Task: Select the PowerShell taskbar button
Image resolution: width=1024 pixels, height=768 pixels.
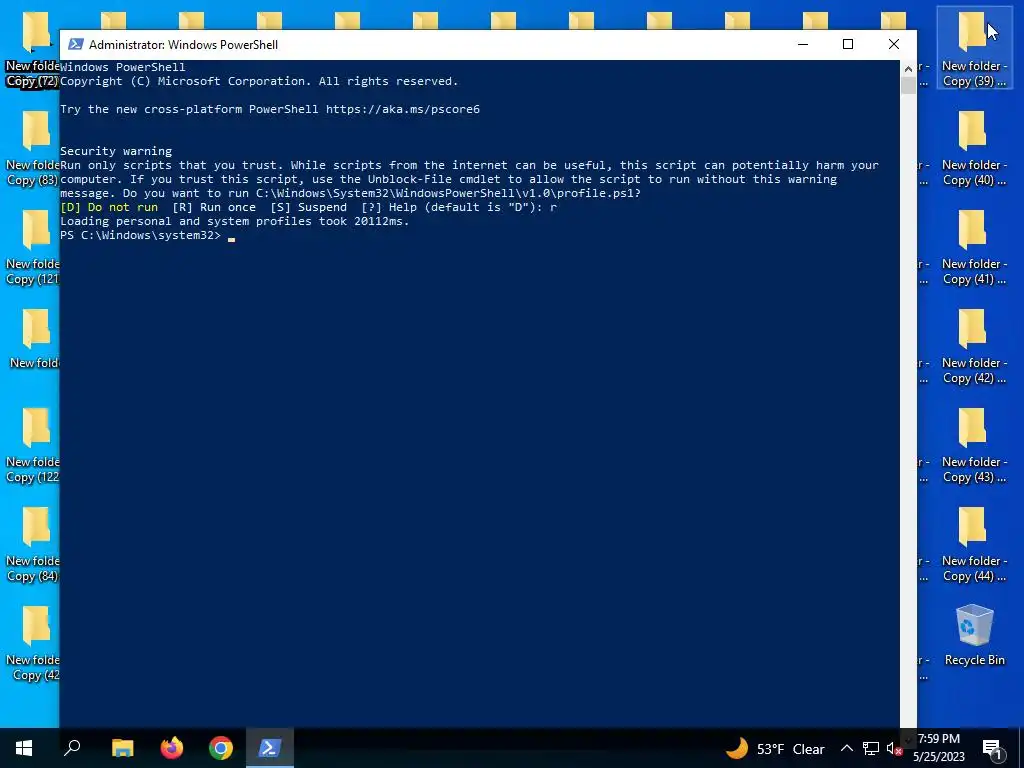Action: [270, 748]
